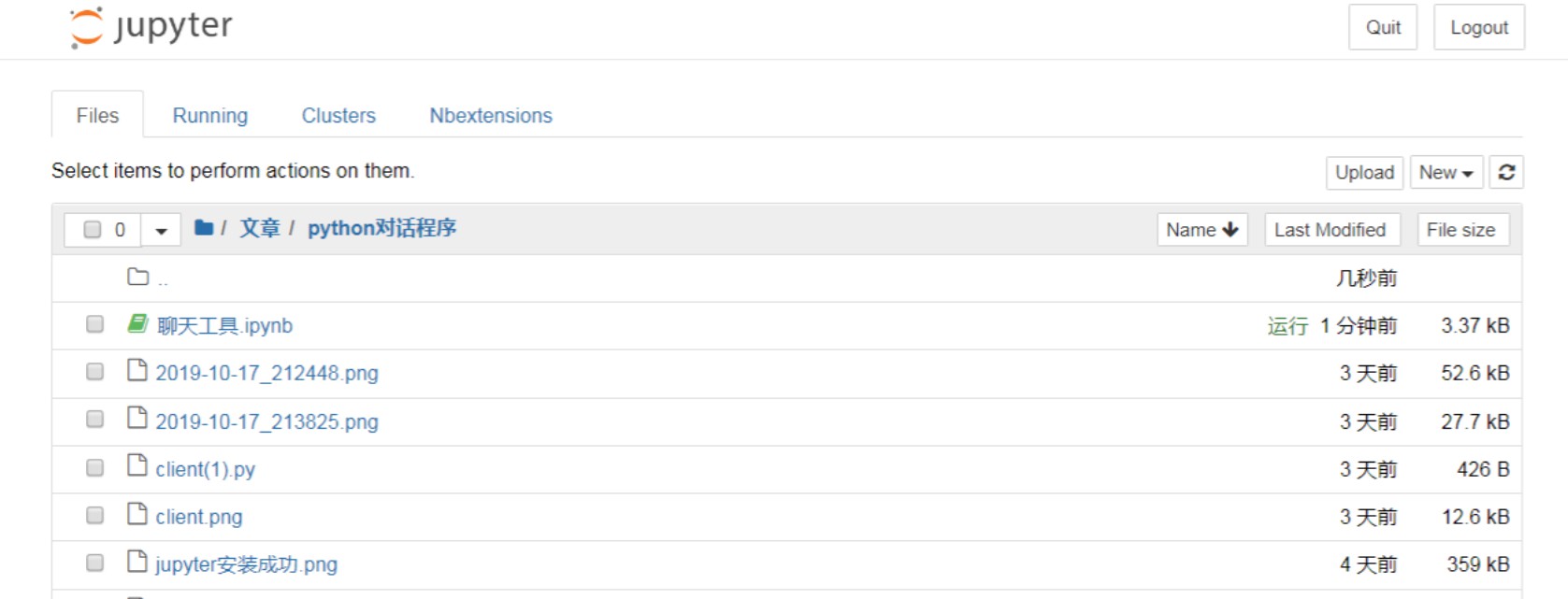Screen dimensions: 1568x599
Task: Toggle the select-all checkbox in header
Action: [x=92, y=230]
